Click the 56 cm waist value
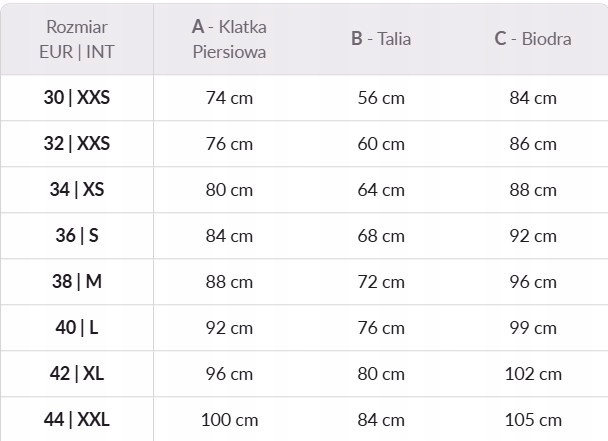 tap(381, 98)
